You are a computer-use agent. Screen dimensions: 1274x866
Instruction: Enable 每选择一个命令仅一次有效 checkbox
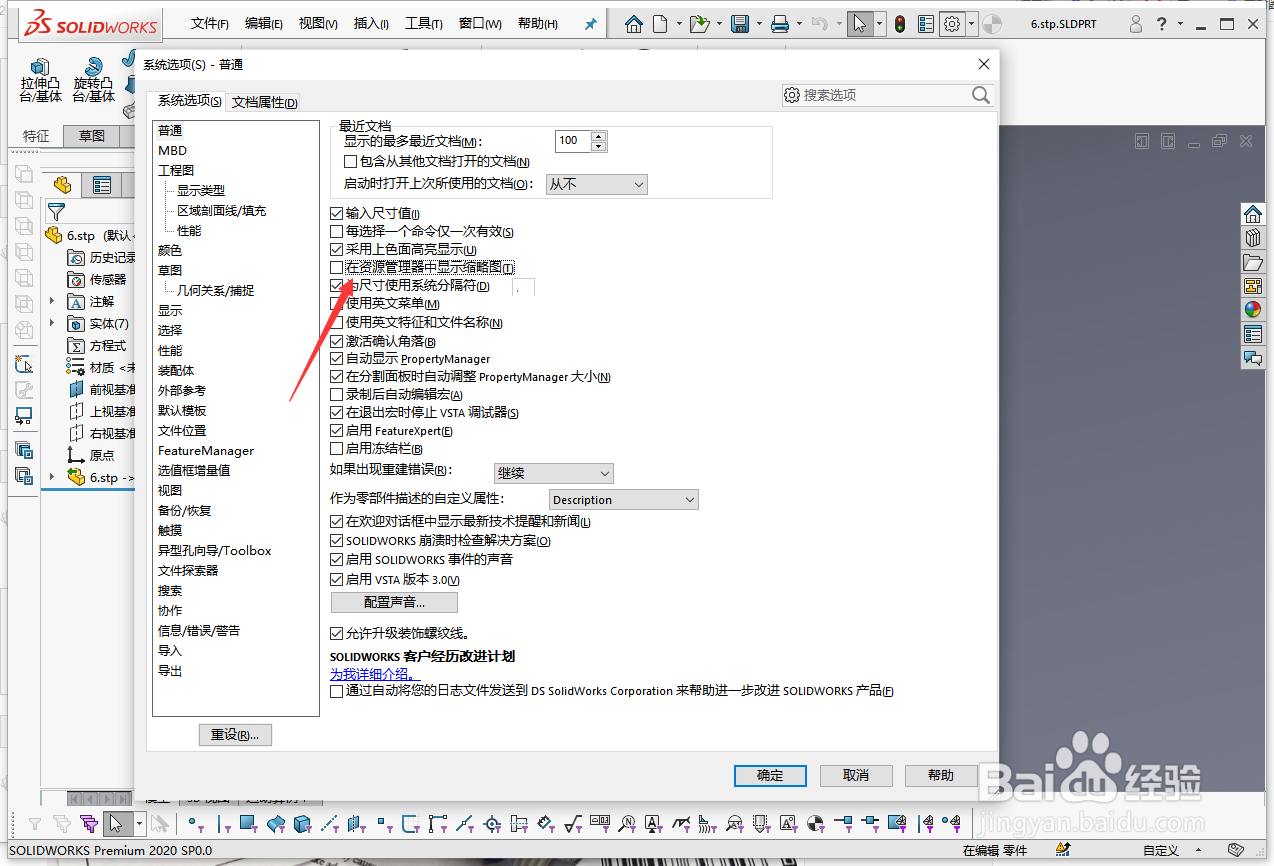(x=337, y=231)
